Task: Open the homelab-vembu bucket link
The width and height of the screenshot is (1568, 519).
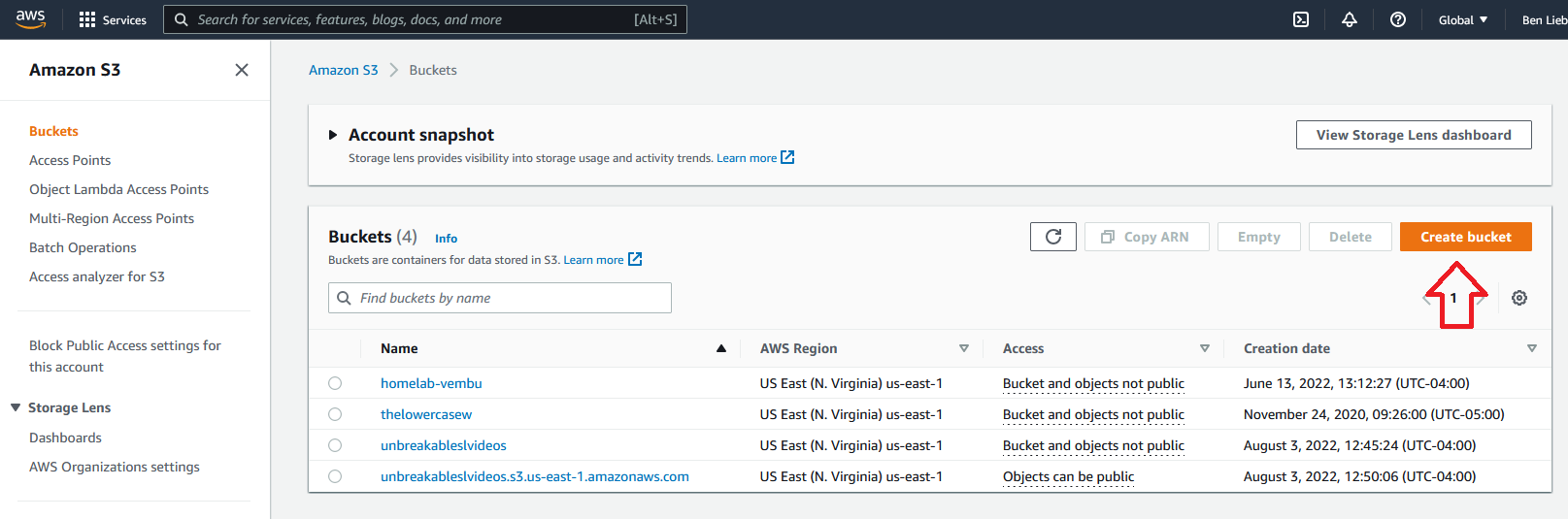Action: click(431, 383)
